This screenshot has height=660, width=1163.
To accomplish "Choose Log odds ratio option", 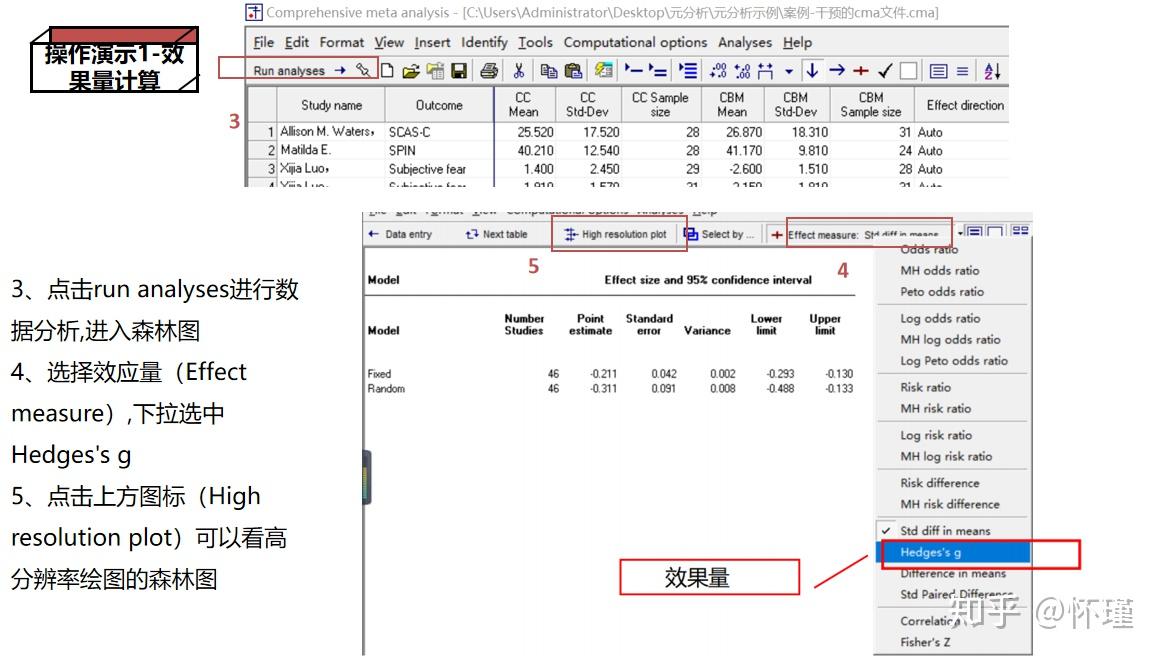I will point(940,318).
